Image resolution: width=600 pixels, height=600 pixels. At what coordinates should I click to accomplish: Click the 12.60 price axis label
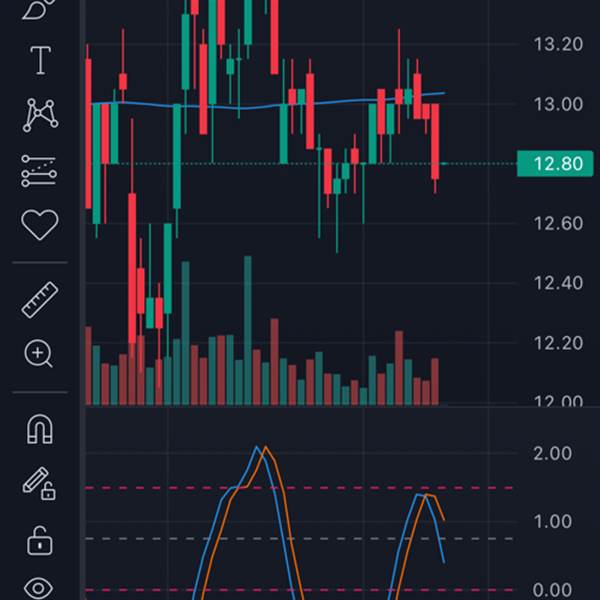(x=558, y=223)
